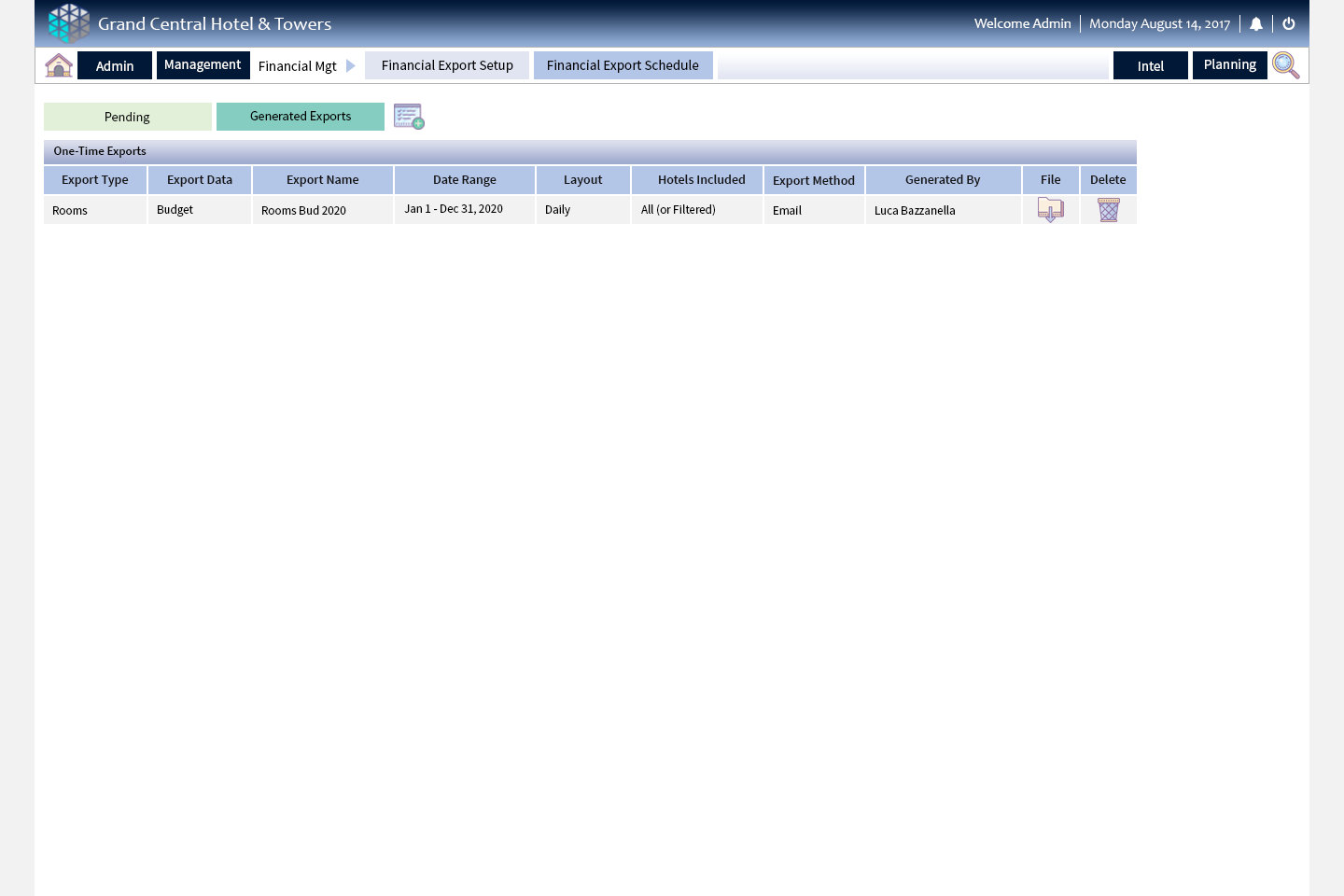The image size is (1344, 896).
Task: Go to the Intel section
Action: 1150,66
